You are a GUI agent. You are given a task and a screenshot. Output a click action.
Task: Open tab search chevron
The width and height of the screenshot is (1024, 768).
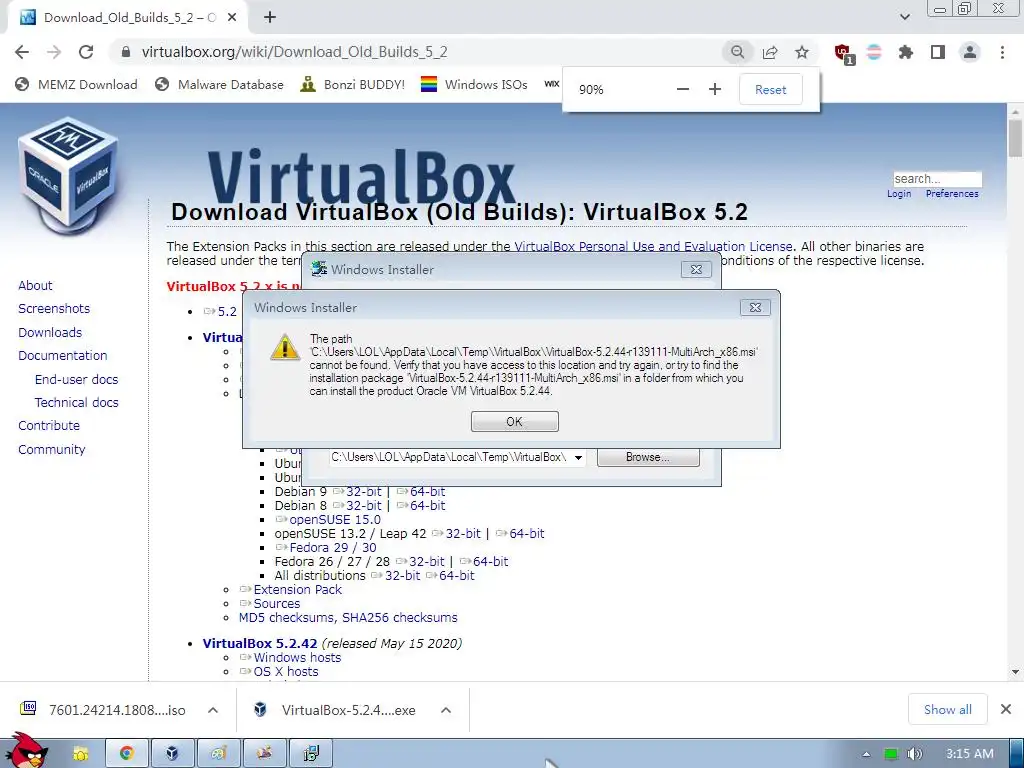(x=904, y=17)
